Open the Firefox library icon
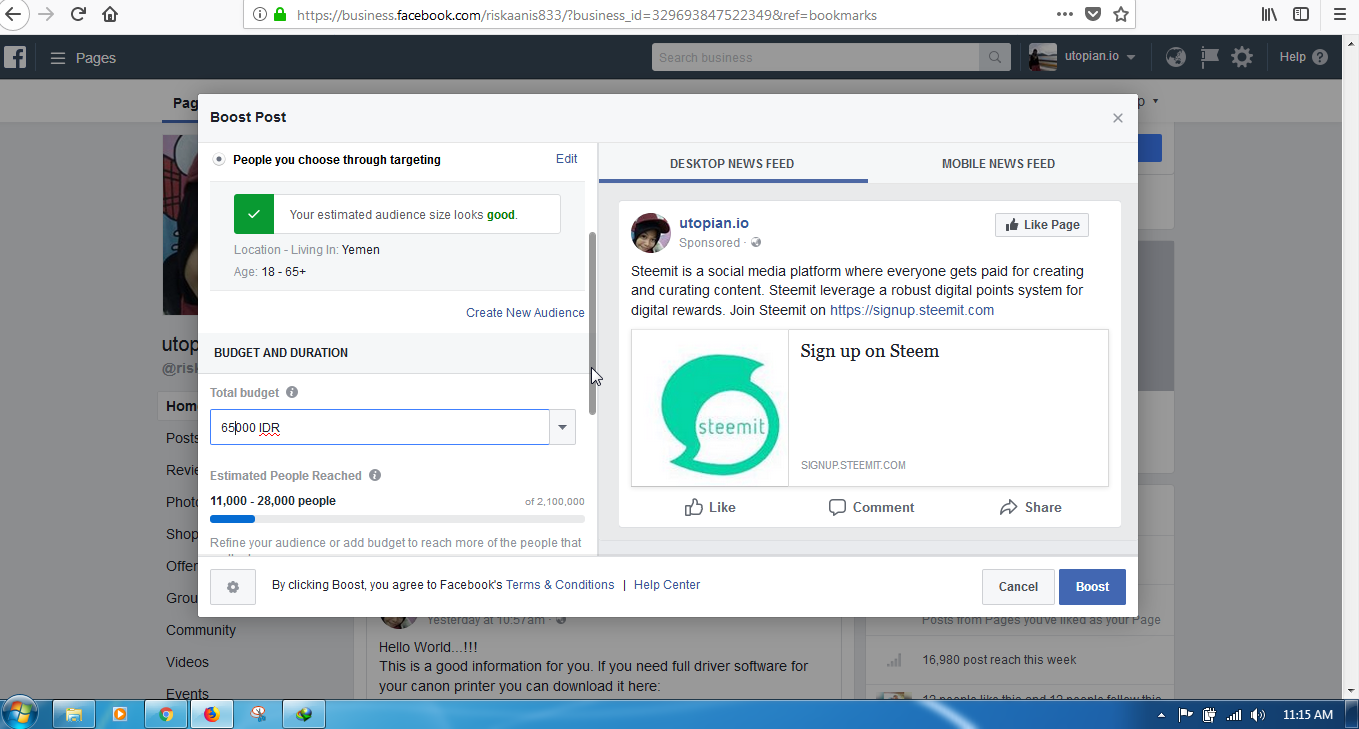This screenshot has width=1359, height=729. (x=1269, y=14)
